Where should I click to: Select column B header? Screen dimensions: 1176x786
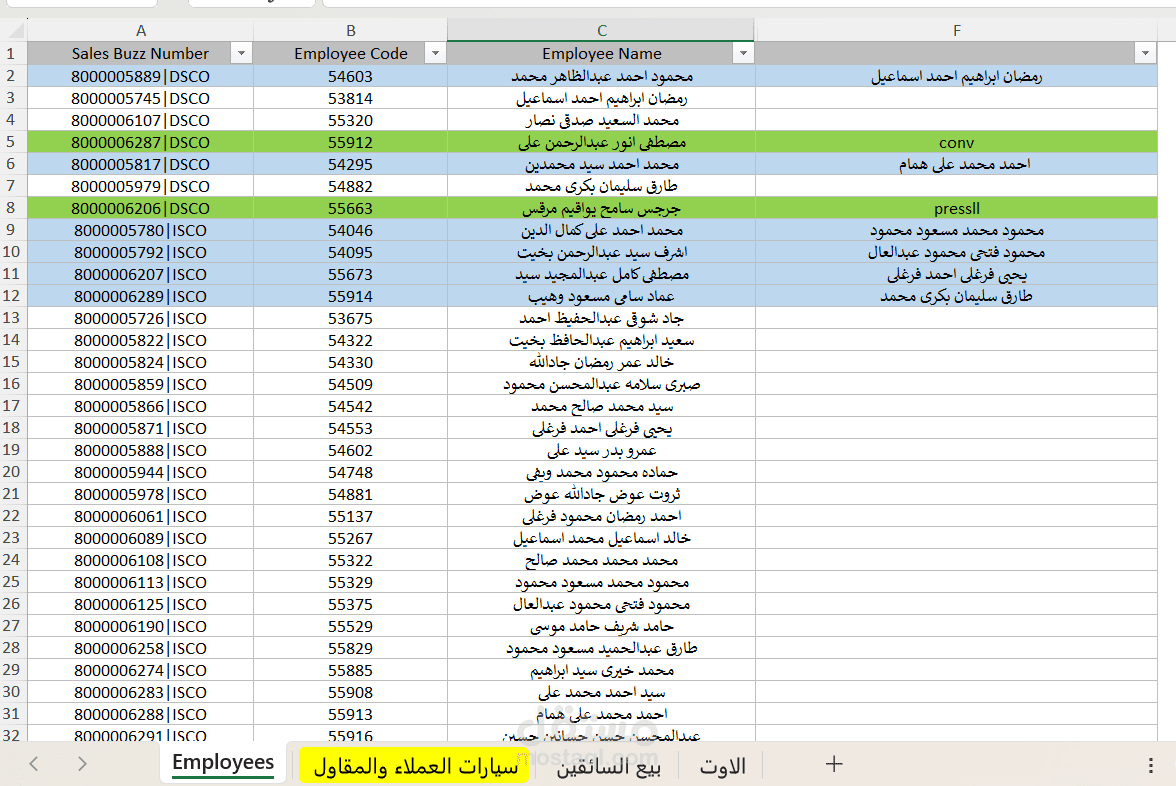[350, 31]
